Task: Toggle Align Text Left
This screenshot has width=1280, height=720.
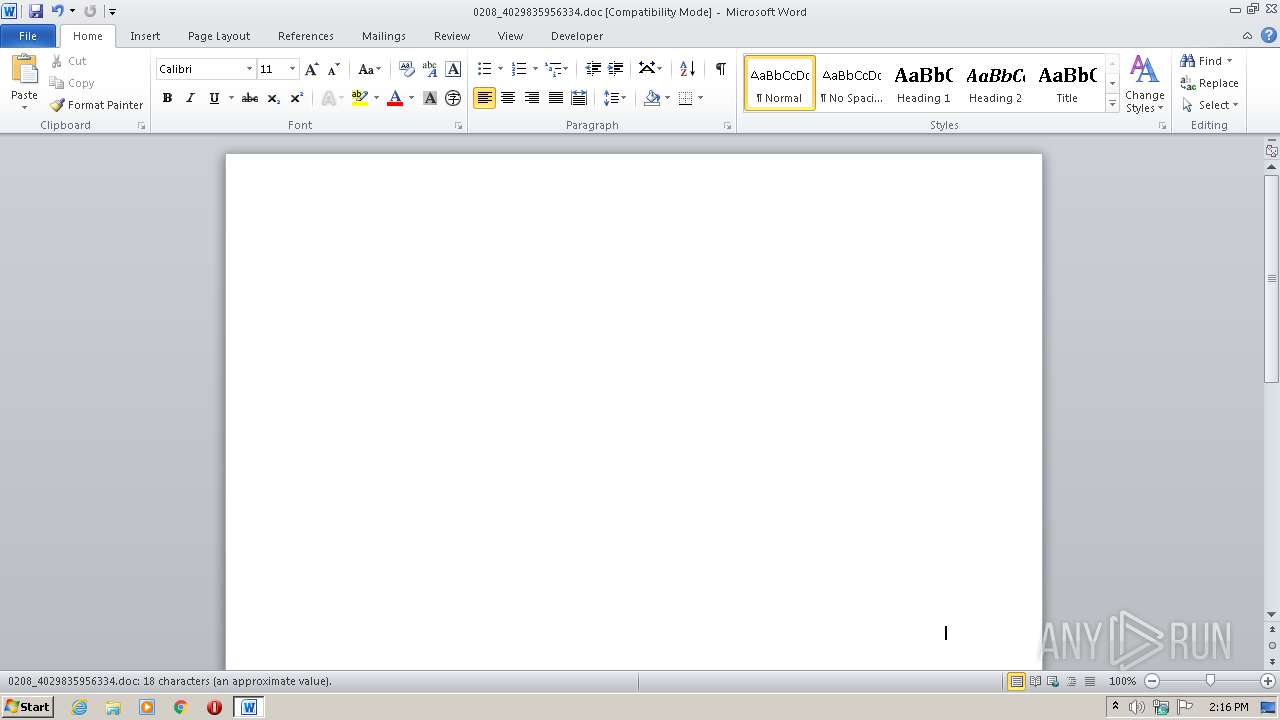Action: pos(484,98)
